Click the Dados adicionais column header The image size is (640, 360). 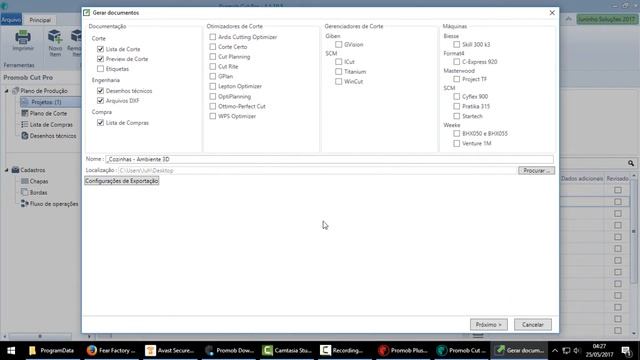click(x=582, y=178)
